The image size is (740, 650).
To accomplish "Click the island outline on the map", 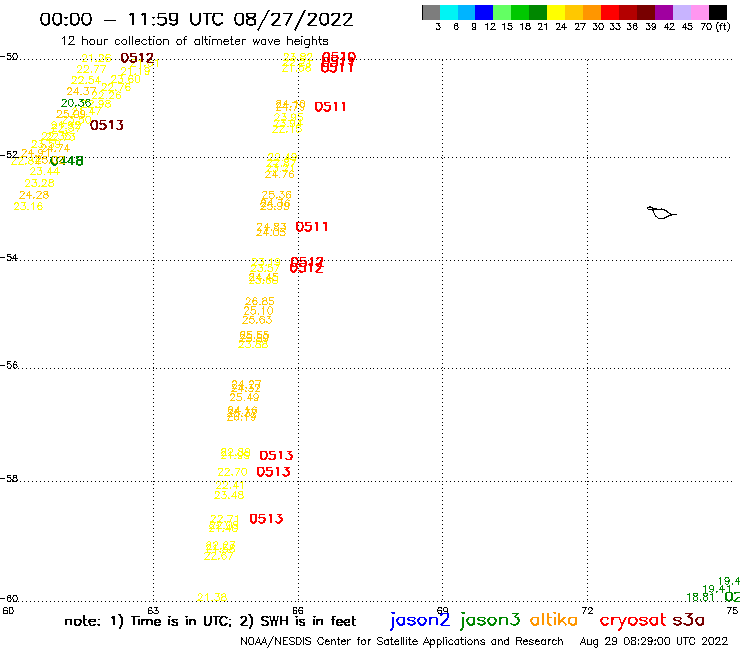I will coord(661,213).
